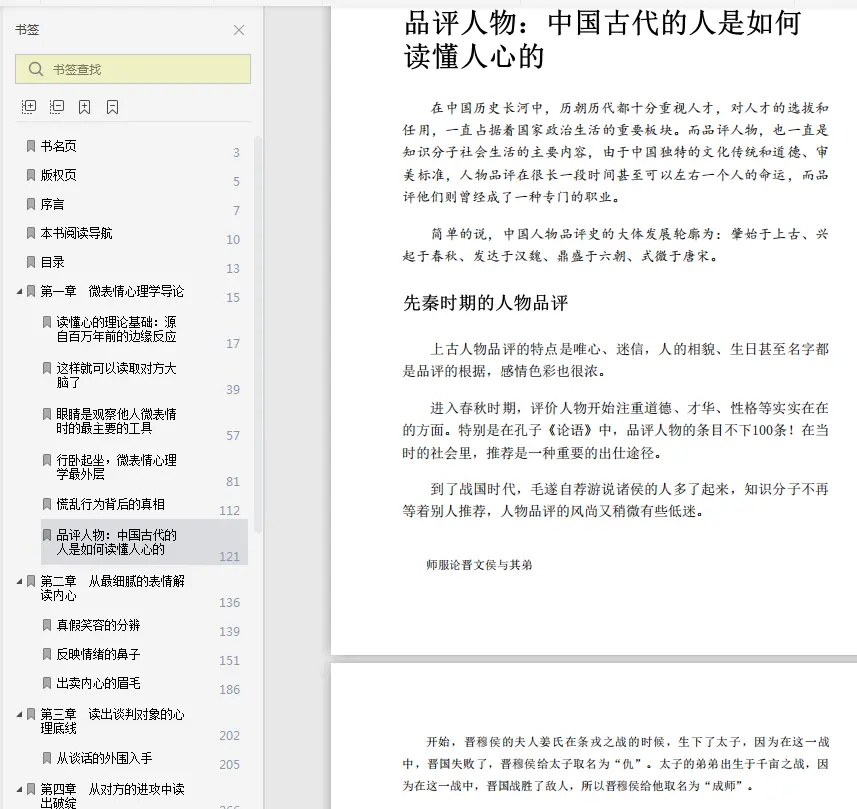Screen dimensions: 857x809
Task: Open 行卧起坐，微表情心理学最外层 bookmark
Action: [x=116, y=467]
